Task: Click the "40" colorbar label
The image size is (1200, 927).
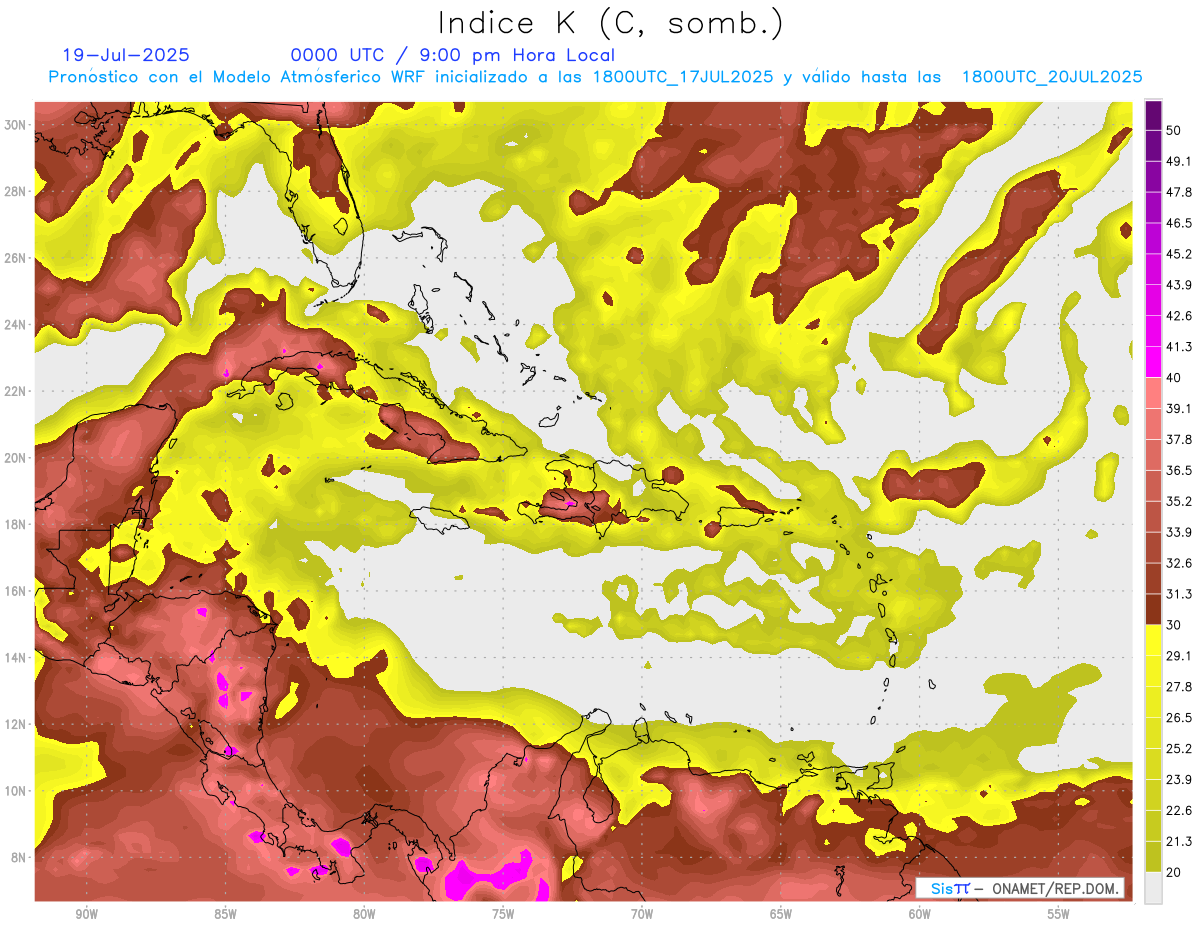Action: pos(1175,378)
